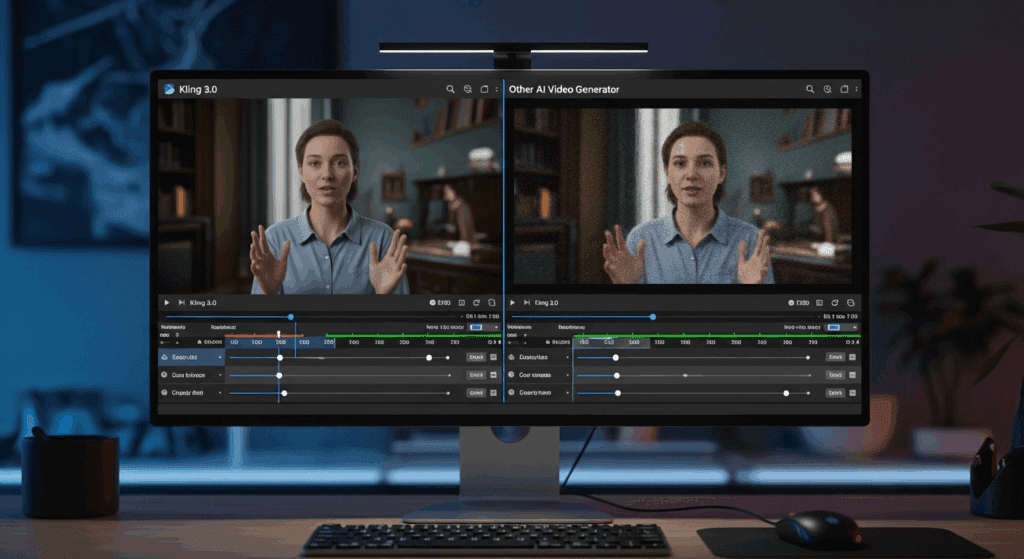Toggle round icon of middle track in right panel
The image size is (1024, 559).
(x=511, y=375)
